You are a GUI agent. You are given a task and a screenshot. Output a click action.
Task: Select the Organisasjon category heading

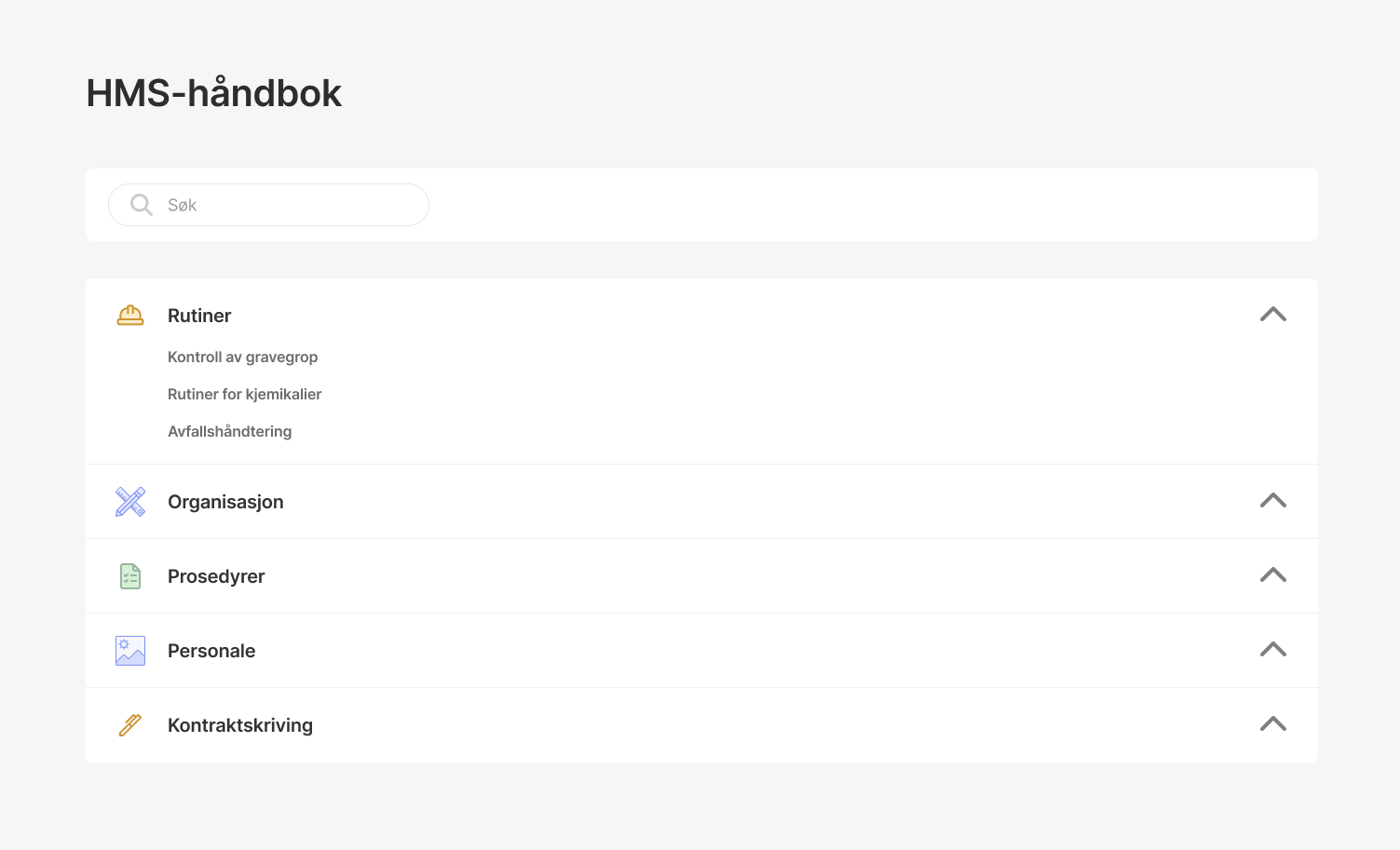pyautogui.click(x=225, y=502)
